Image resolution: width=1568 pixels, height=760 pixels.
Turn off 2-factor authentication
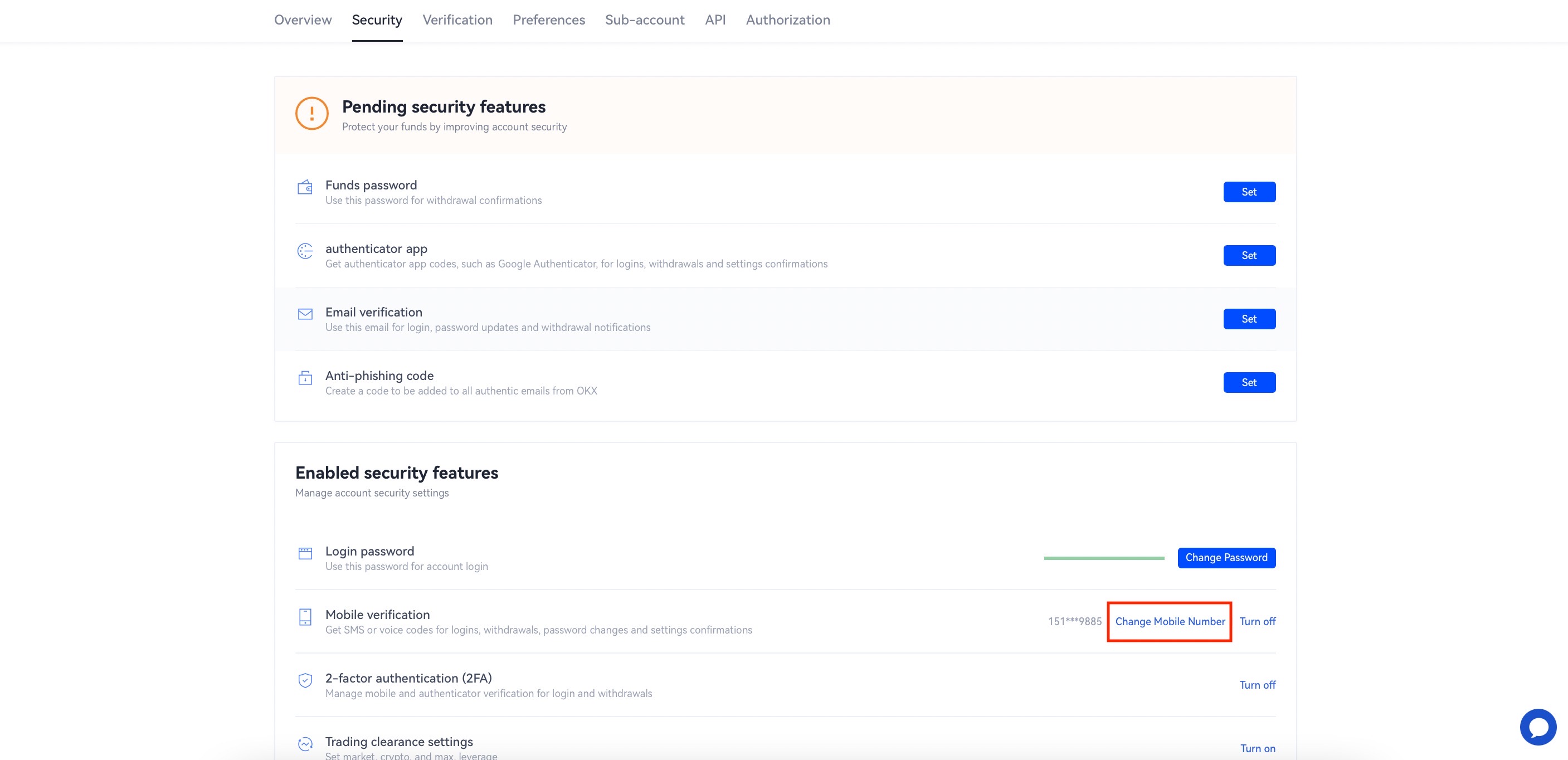(1257, 685)
